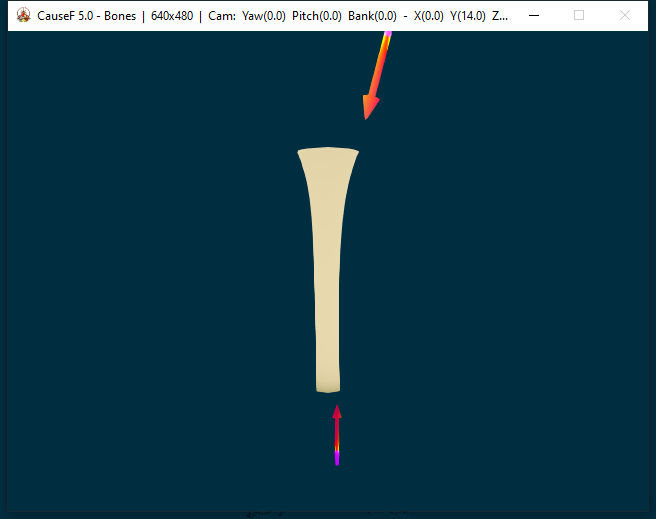Close the CauseF Bones window
The height and width of the screenshot is (519, 656).
(625, 16)
